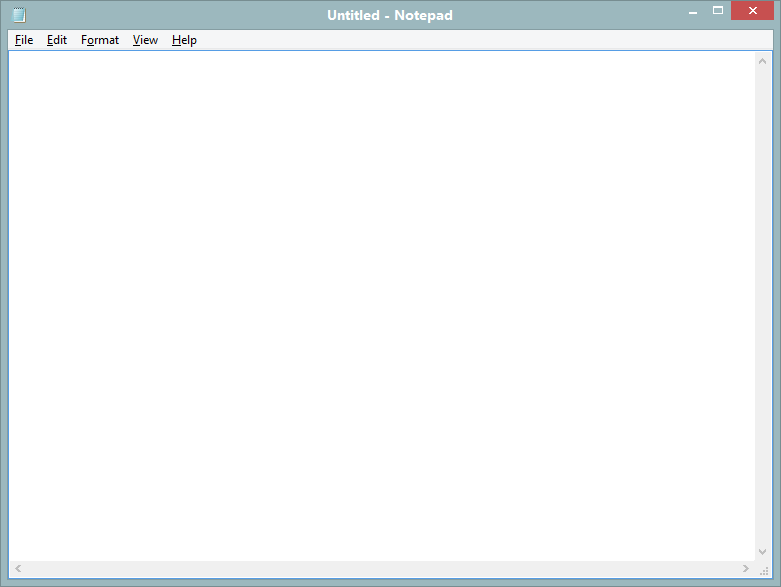
Task: Open the Help menu
Action: pos(184,40)
